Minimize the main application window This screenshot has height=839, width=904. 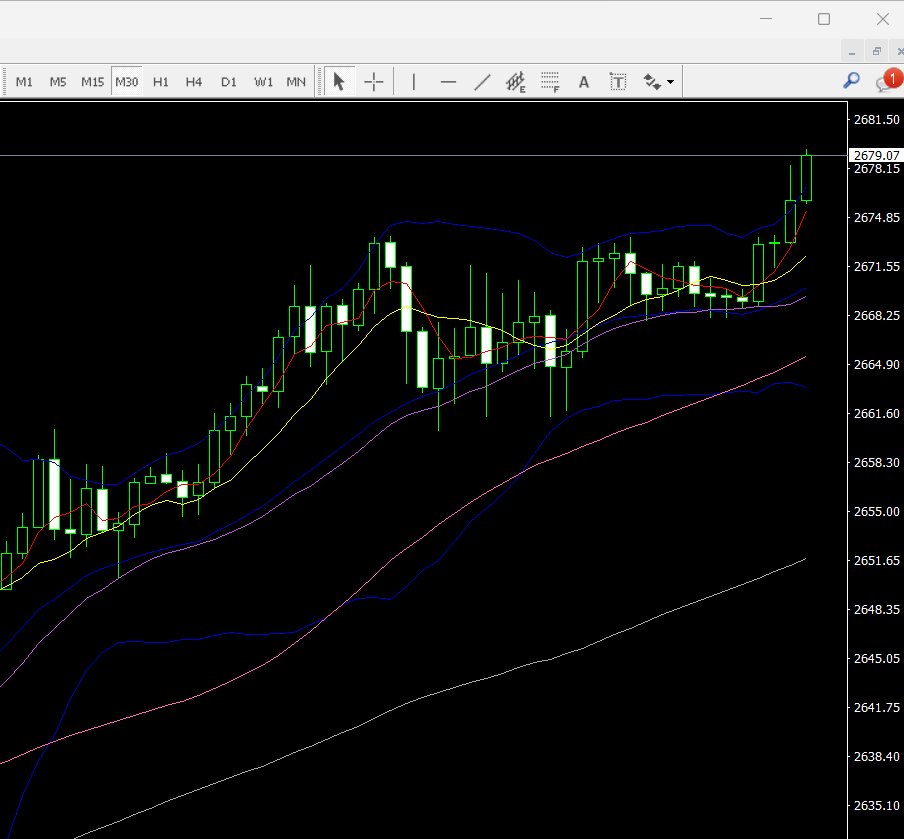click(766, 19)
